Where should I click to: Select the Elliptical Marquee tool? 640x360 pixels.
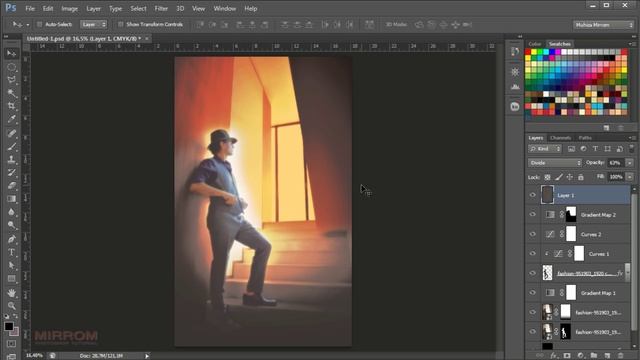11,67
